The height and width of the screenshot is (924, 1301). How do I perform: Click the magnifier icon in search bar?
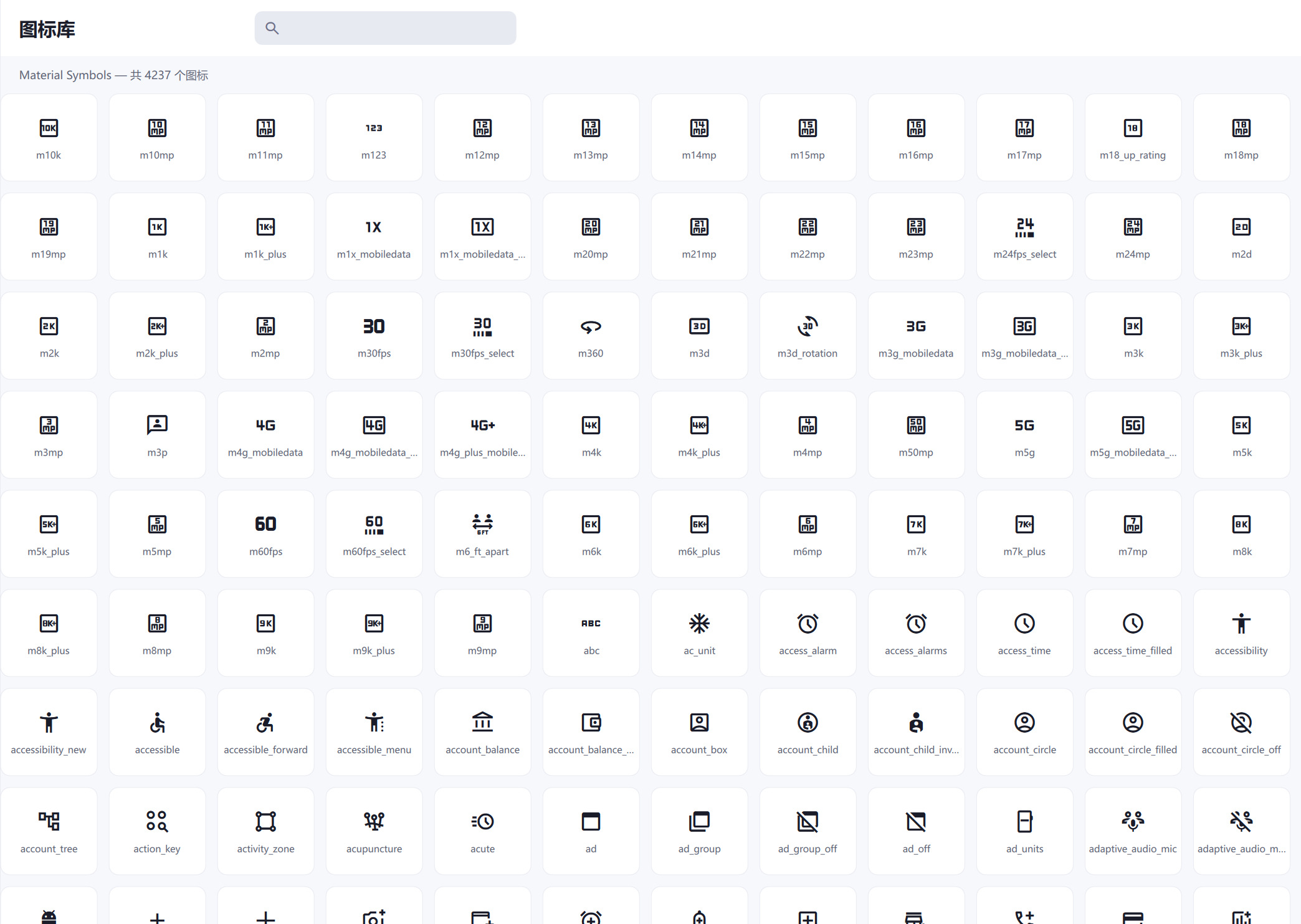click(272, 28)
